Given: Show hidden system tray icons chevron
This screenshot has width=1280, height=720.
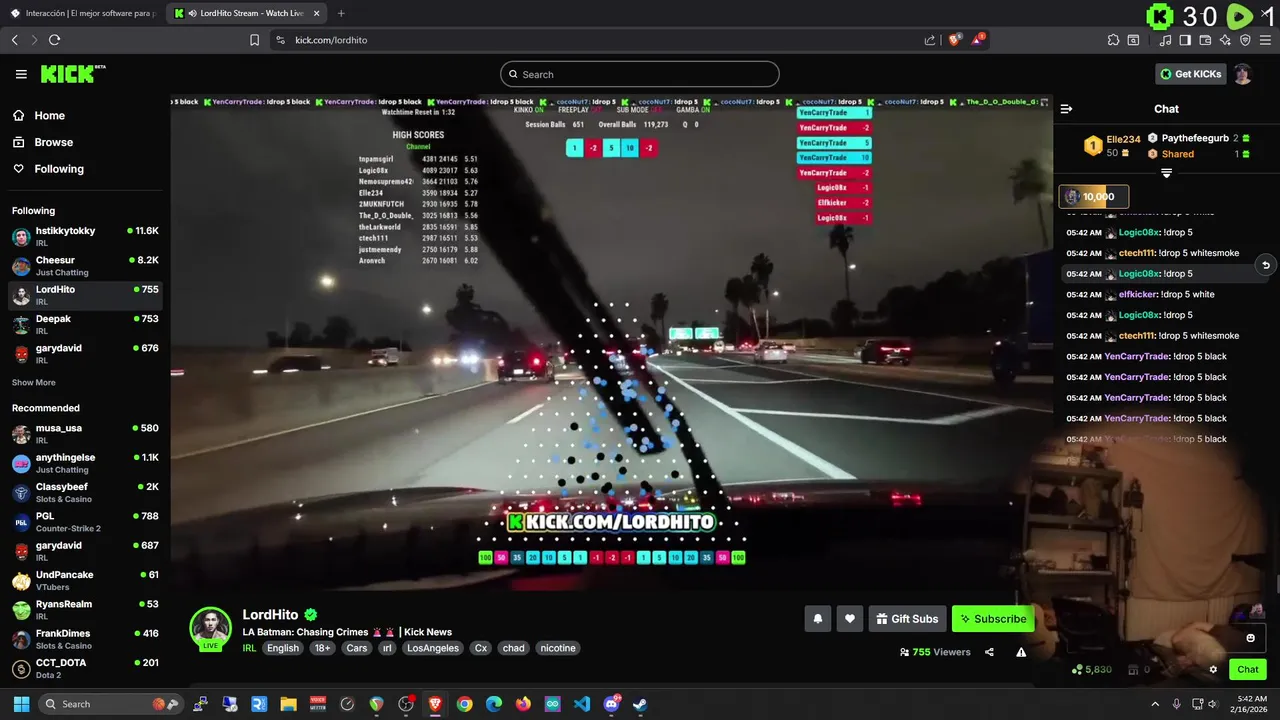Looking at the screenshot, I should [x=1155, y=704].
